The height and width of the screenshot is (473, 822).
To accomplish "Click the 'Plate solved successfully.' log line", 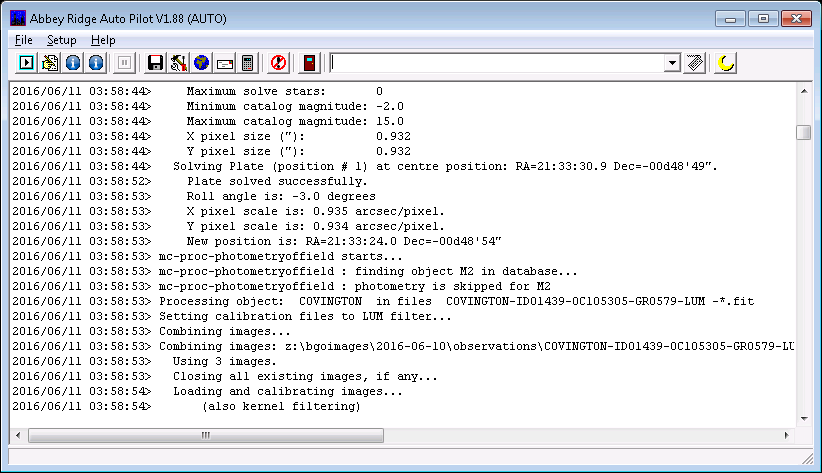I will (190, 181).
